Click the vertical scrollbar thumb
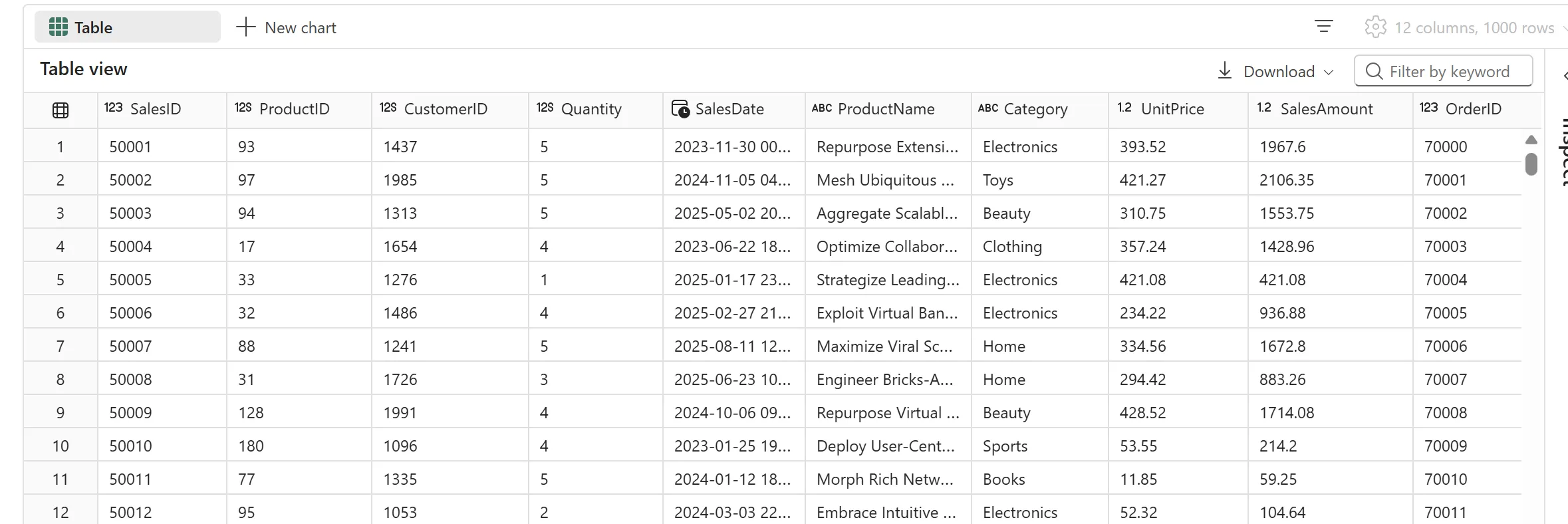 click(1531, 164)
